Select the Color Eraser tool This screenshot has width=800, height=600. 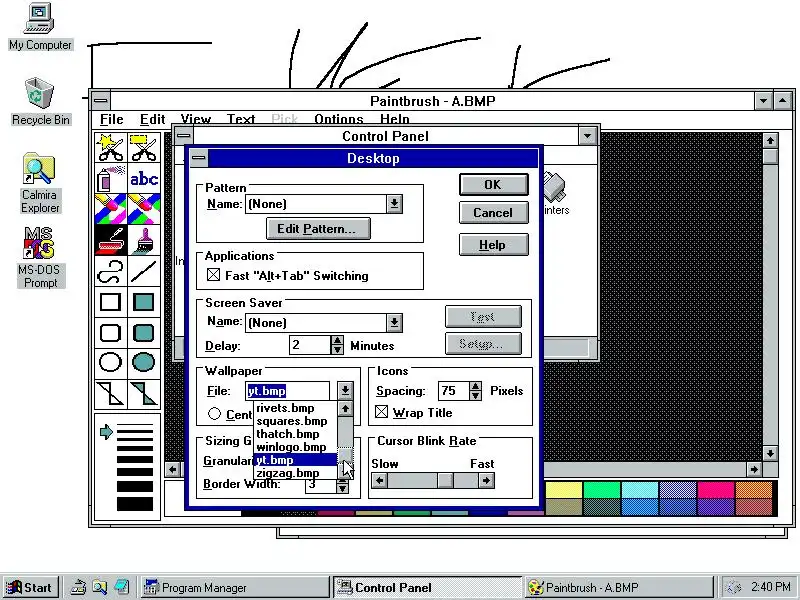point(111,209)
